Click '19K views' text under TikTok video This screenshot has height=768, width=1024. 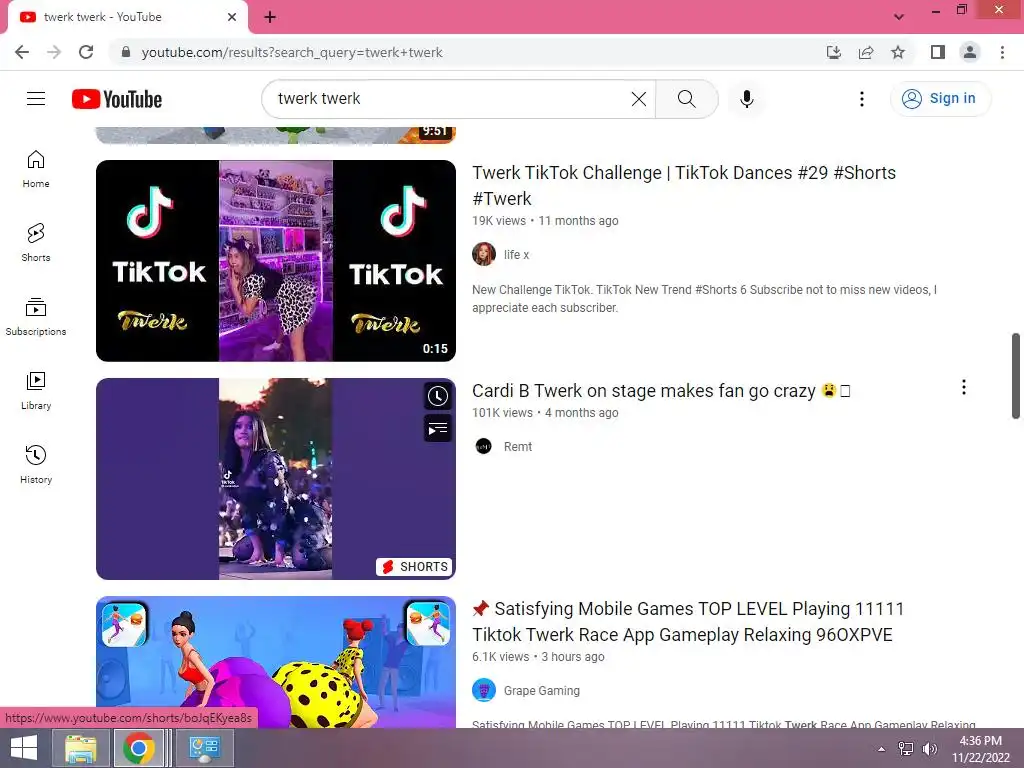click(x=499, y=221)
